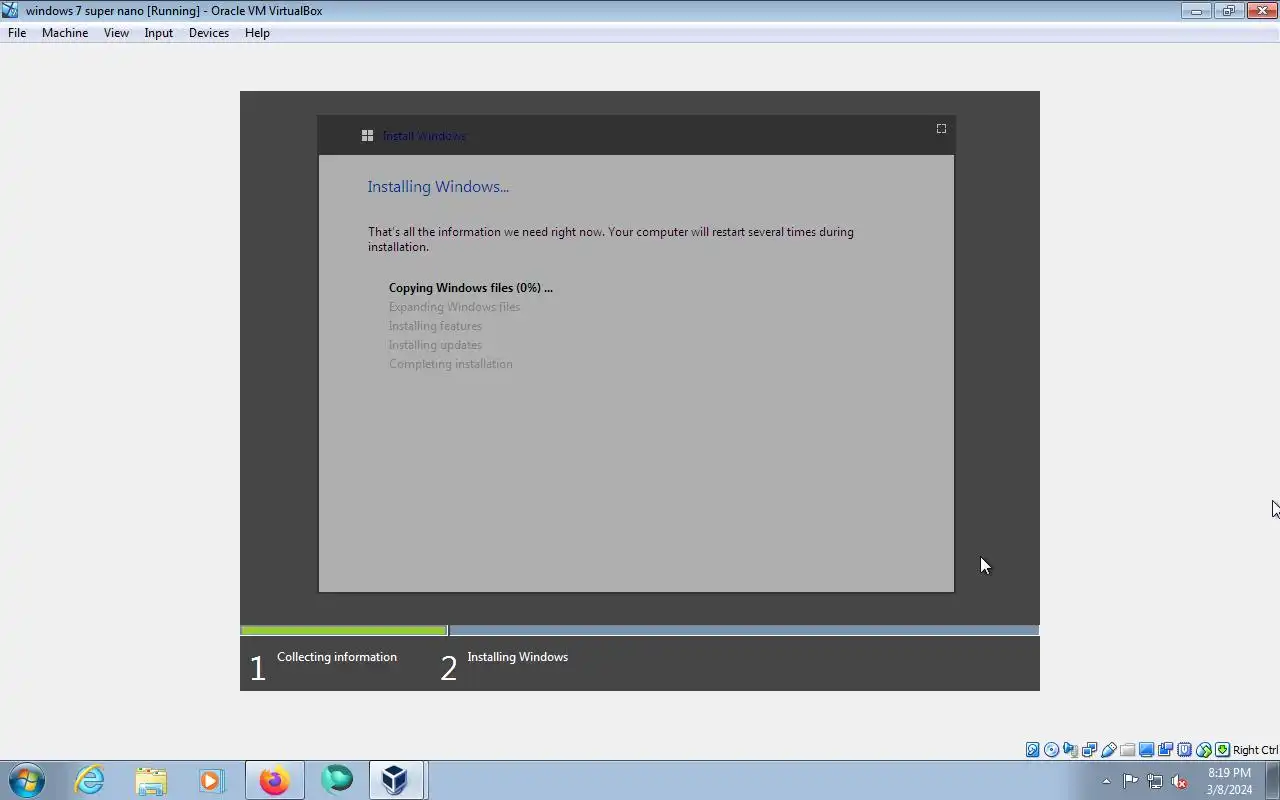
Task: Open the Help menu
Action: coord(257,33)
